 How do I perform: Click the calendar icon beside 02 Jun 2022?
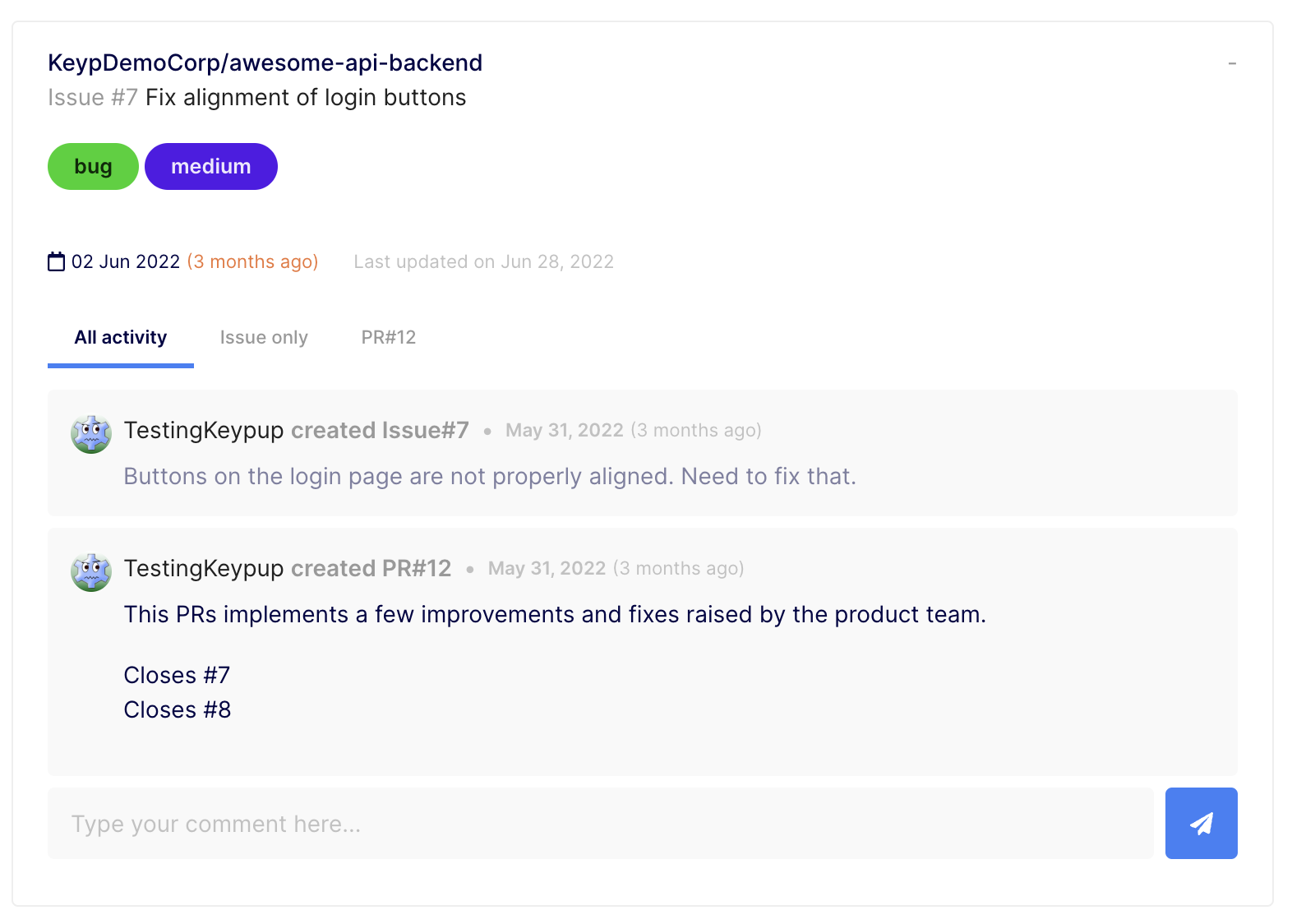click(56, 262)
